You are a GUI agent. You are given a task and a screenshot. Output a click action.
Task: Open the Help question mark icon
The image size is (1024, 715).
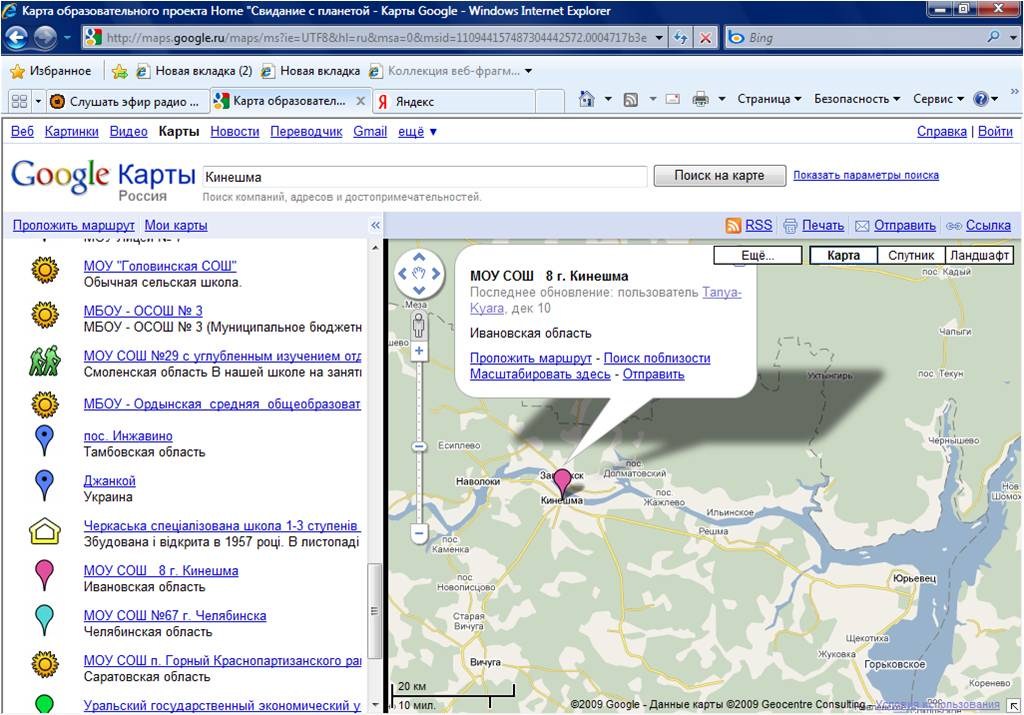point(980,99)
